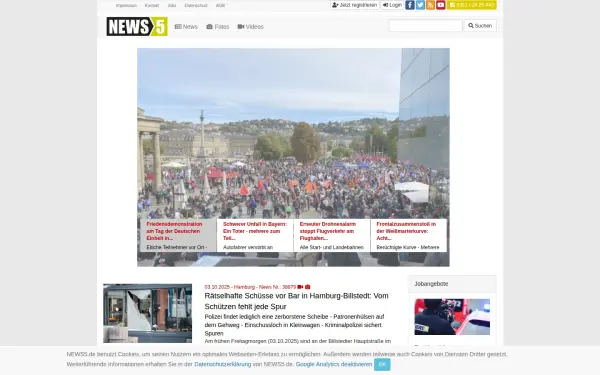Screen dimensions: 600x375
Task: Accept cookies with OK button
Action: click(382, 364)
